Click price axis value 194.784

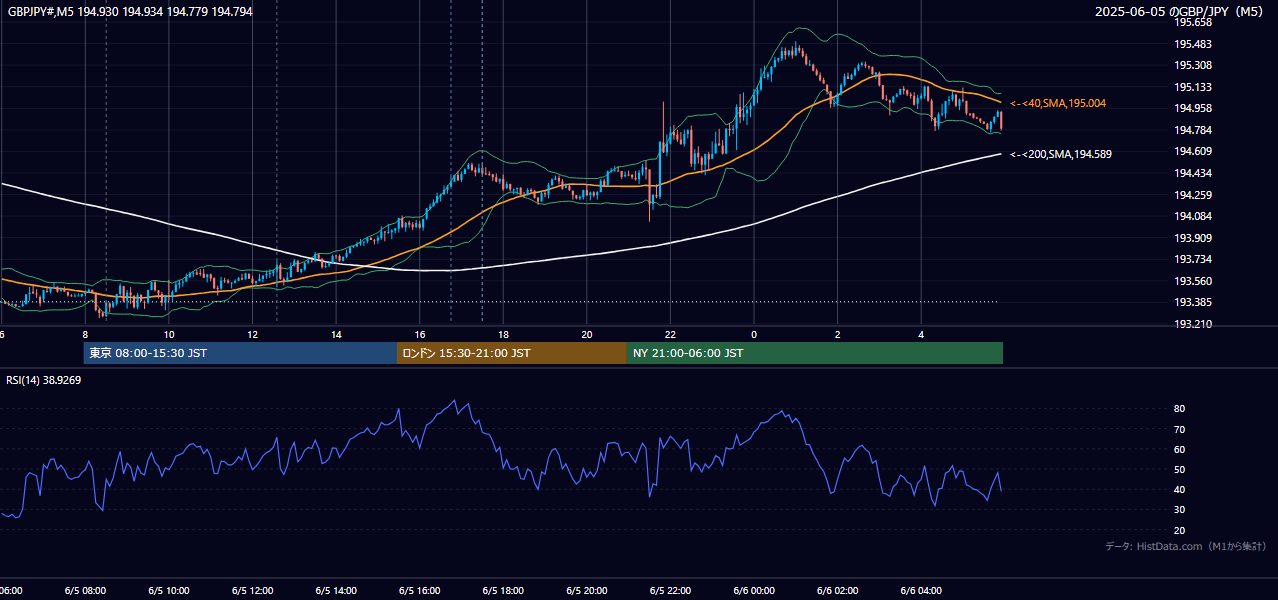click(1193, 130)
